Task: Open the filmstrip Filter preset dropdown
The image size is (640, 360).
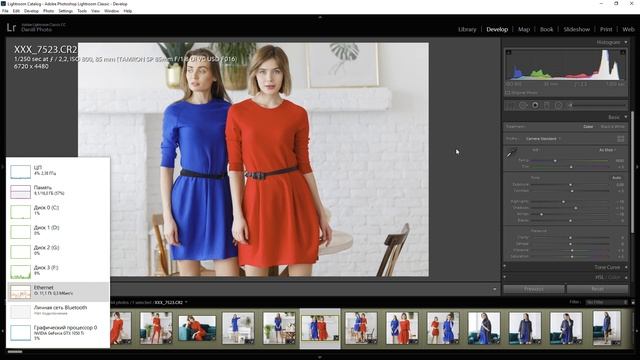Action: (x=607, y=302)
